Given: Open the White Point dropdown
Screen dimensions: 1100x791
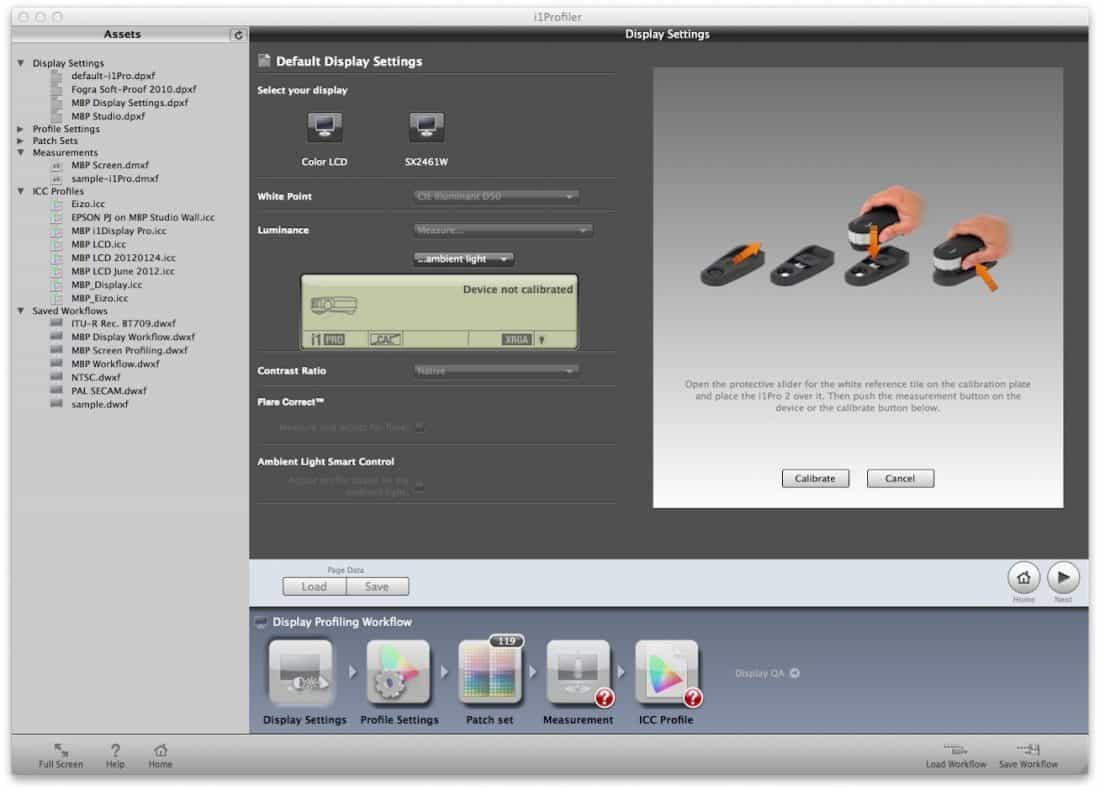Looking at the screenshot, I should pyautogui.click(x=497, y=197).
